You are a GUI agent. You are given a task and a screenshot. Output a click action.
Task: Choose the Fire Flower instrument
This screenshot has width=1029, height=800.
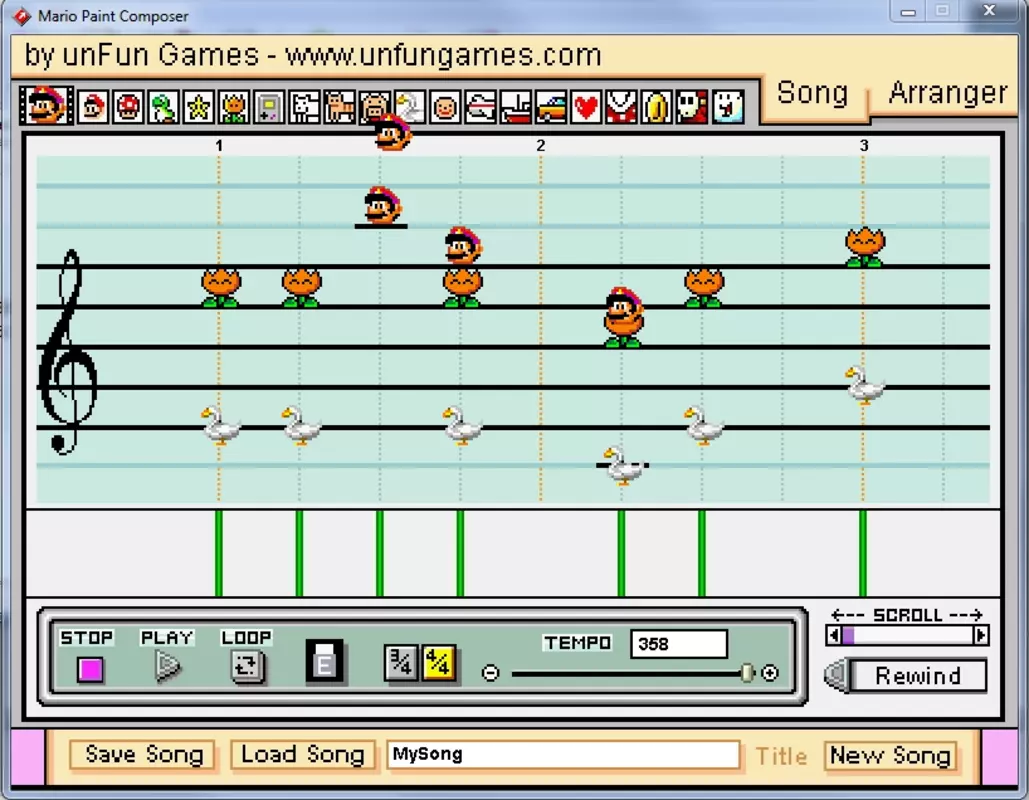click(x=234, y=107)
